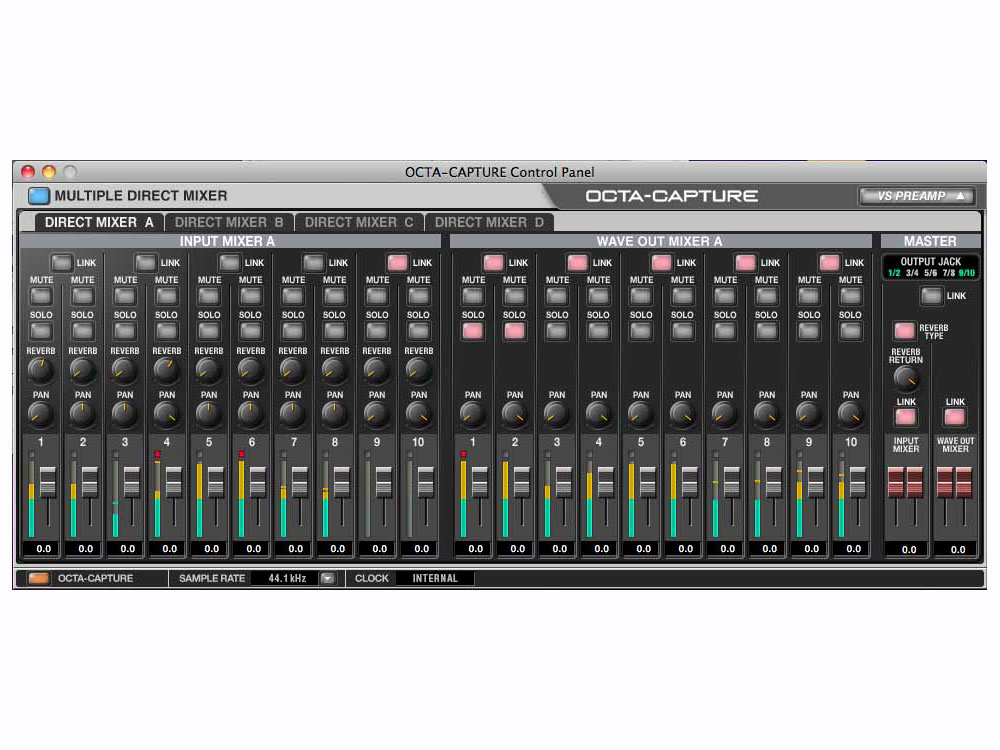
Task: Mute wave out channel 3
Action: (557, 296)
